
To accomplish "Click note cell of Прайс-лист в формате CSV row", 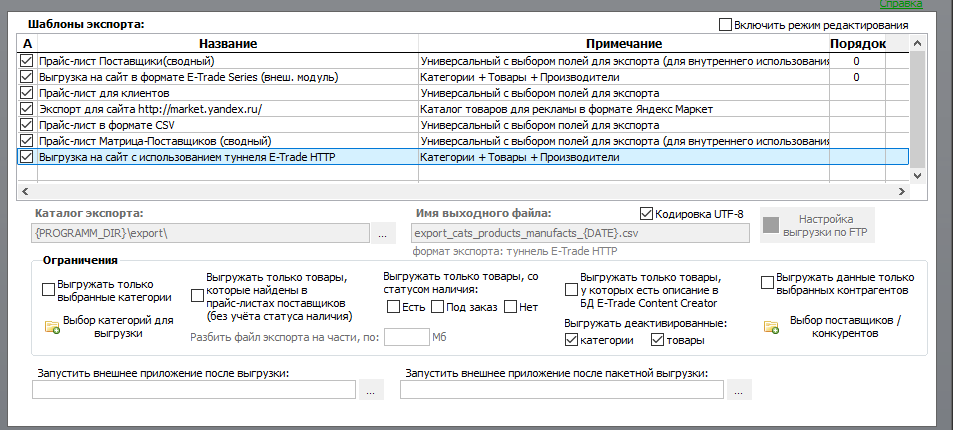I will pyautogui.click(x=624, y=125).
